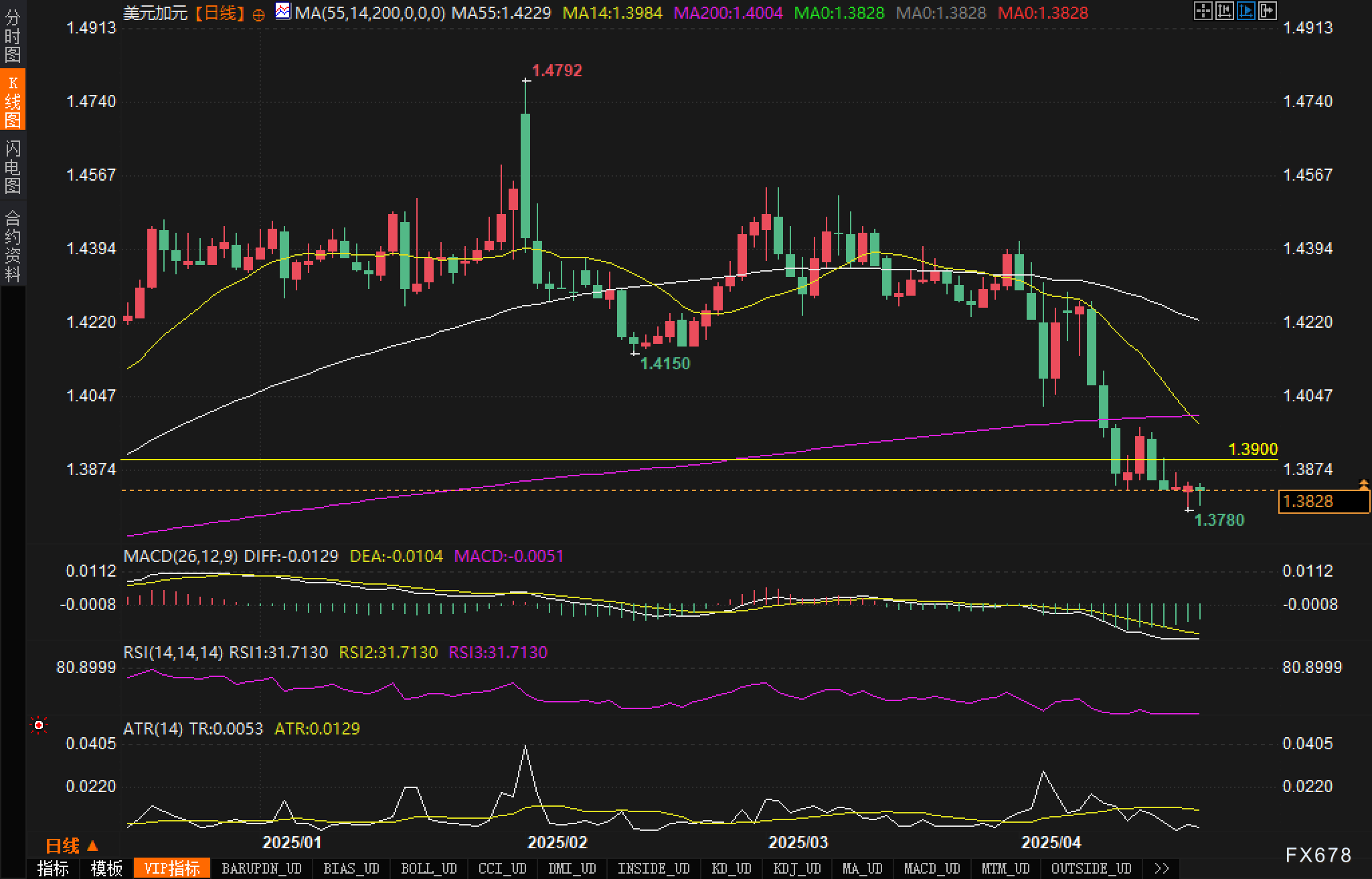
Task: Open 合约资料 panel from sidebar
Action: point(12,246)
